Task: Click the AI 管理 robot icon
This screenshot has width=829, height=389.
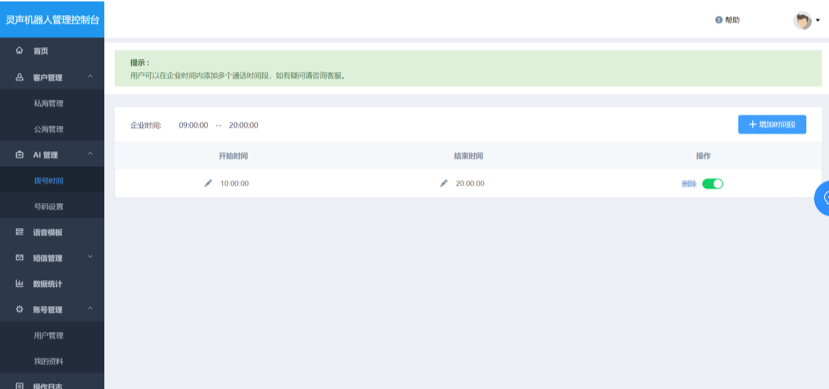Action: coord(20,155)
